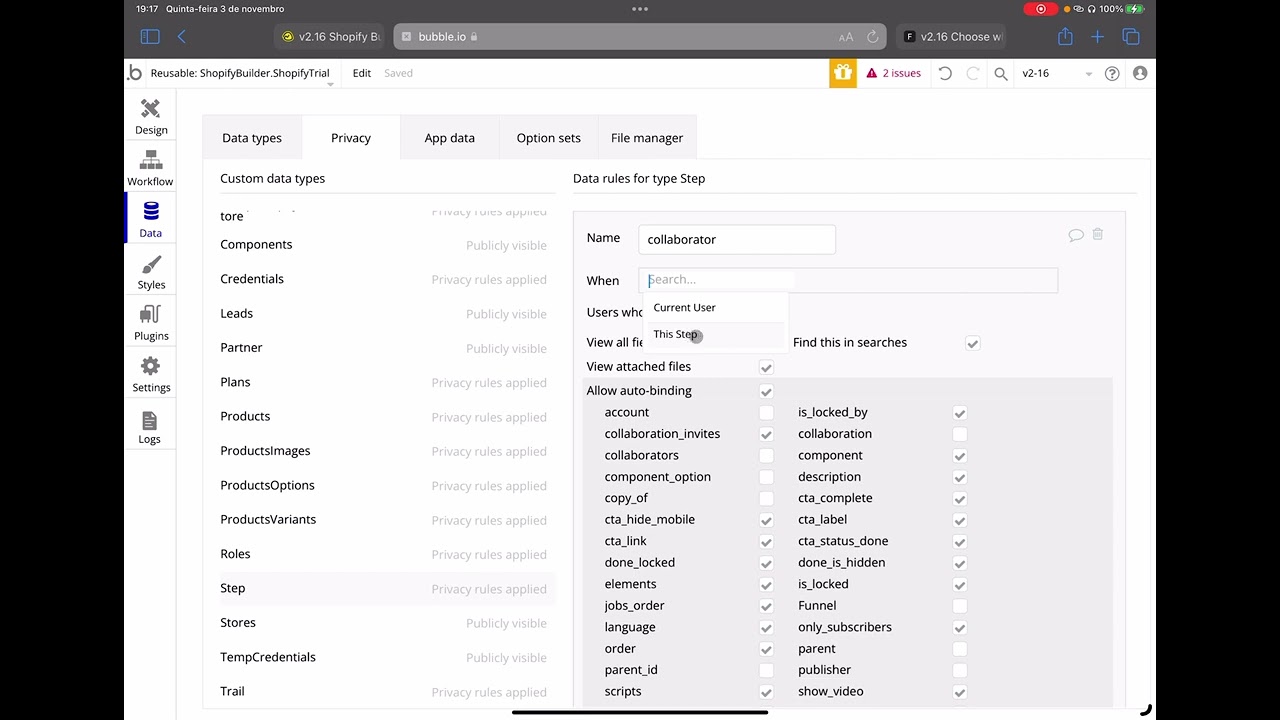This screenshot has width=1280, height=720.
Task: Open the Edit menu
Action: coord(362,73)
